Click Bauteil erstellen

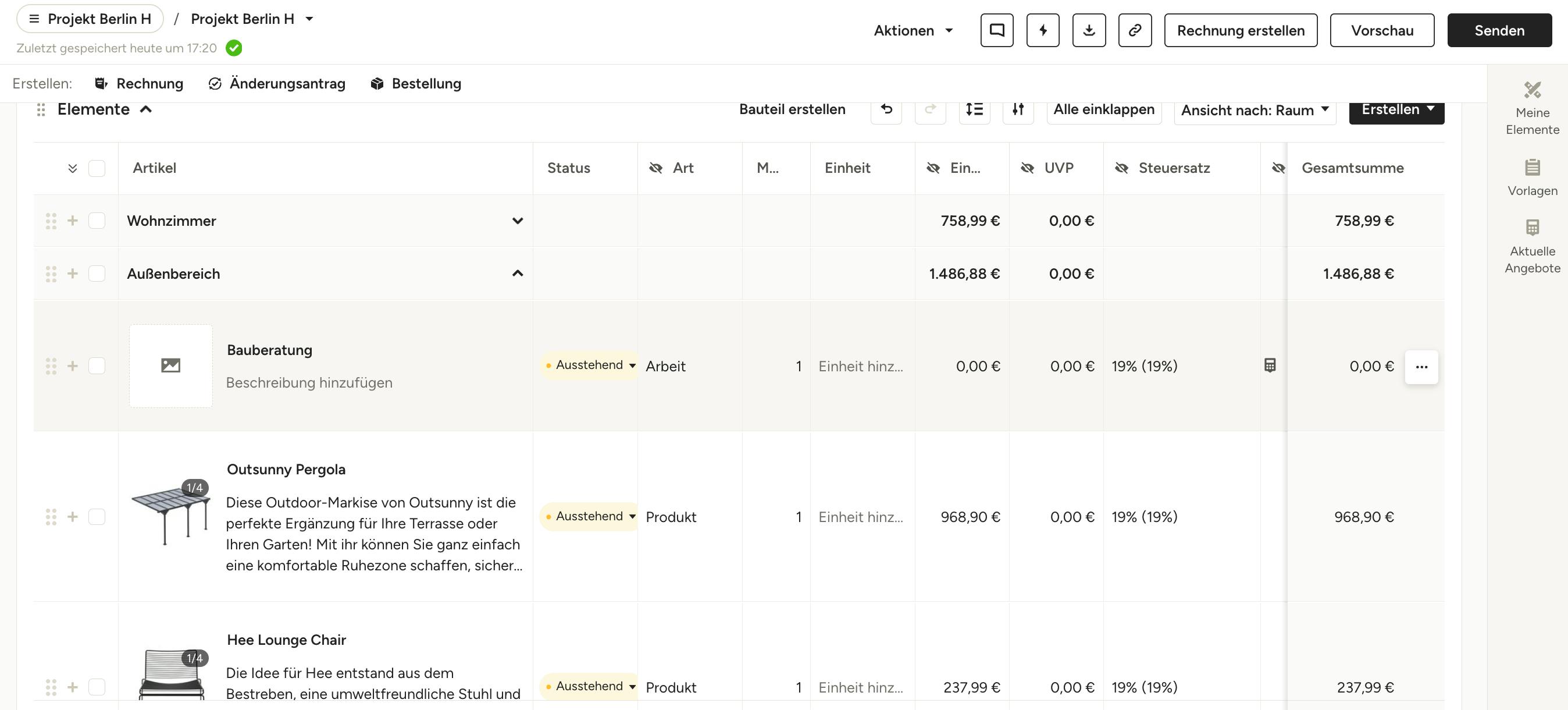[x=792, y=109]
